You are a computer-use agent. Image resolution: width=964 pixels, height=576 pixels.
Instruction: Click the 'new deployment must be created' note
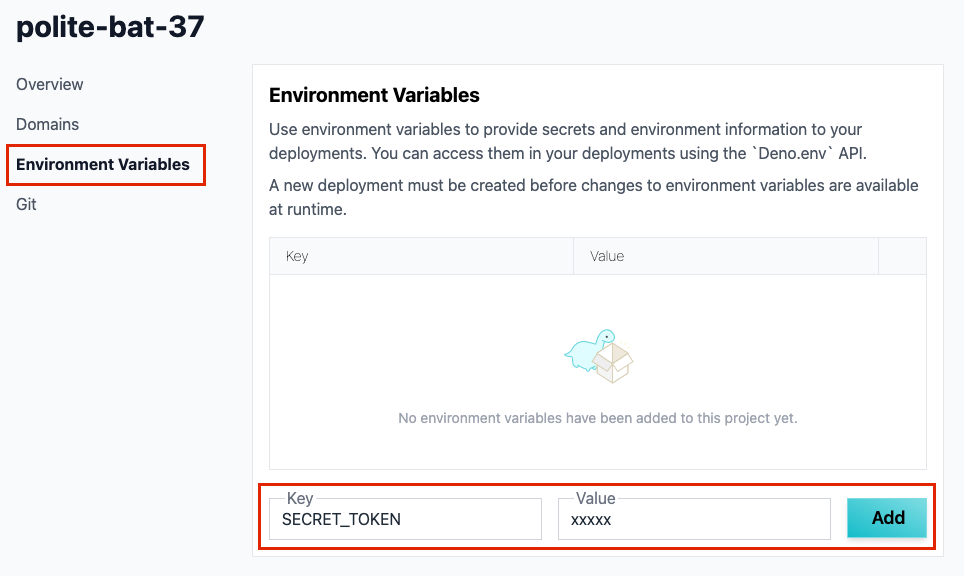tap(594, 197)
